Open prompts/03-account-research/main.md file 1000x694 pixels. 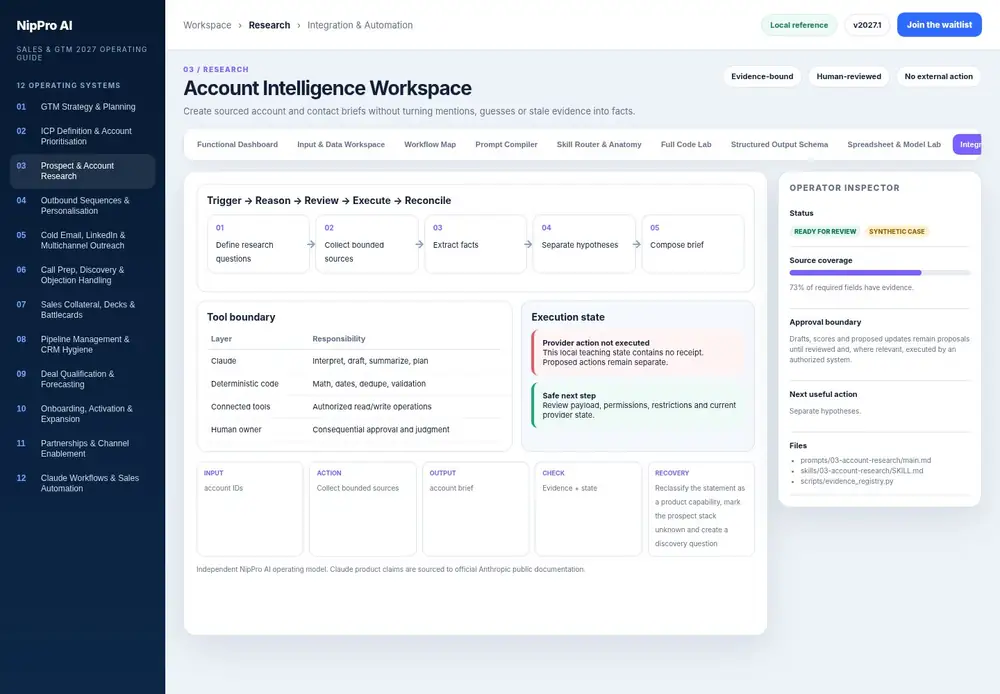(865, 460)
